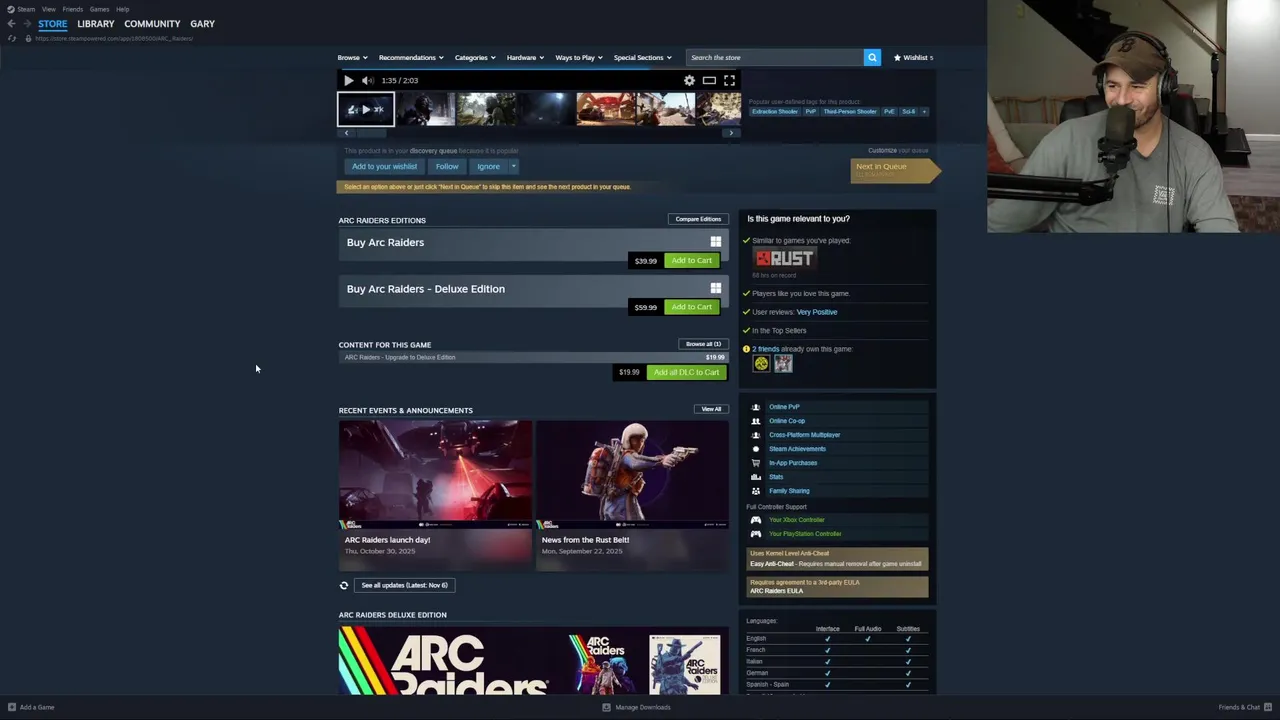Click View All announcements button

coord(711,409)
